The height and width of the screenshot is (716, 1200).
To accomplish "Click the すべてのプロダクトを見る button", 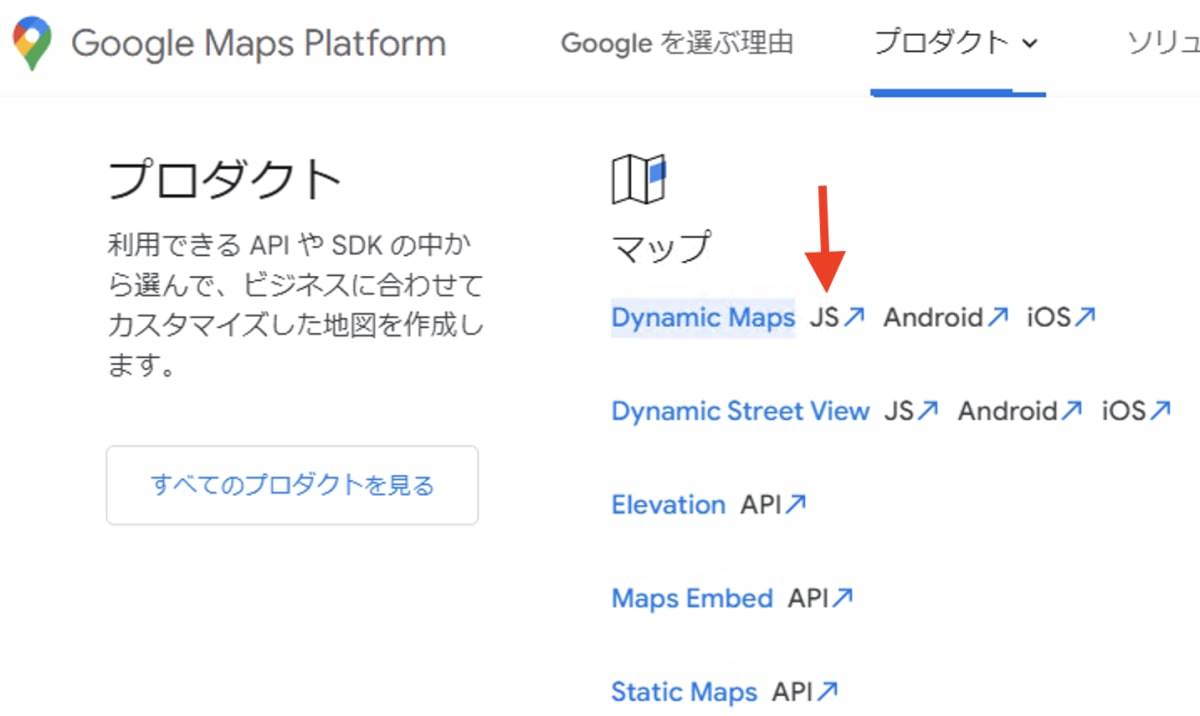I will click(292, 485).
